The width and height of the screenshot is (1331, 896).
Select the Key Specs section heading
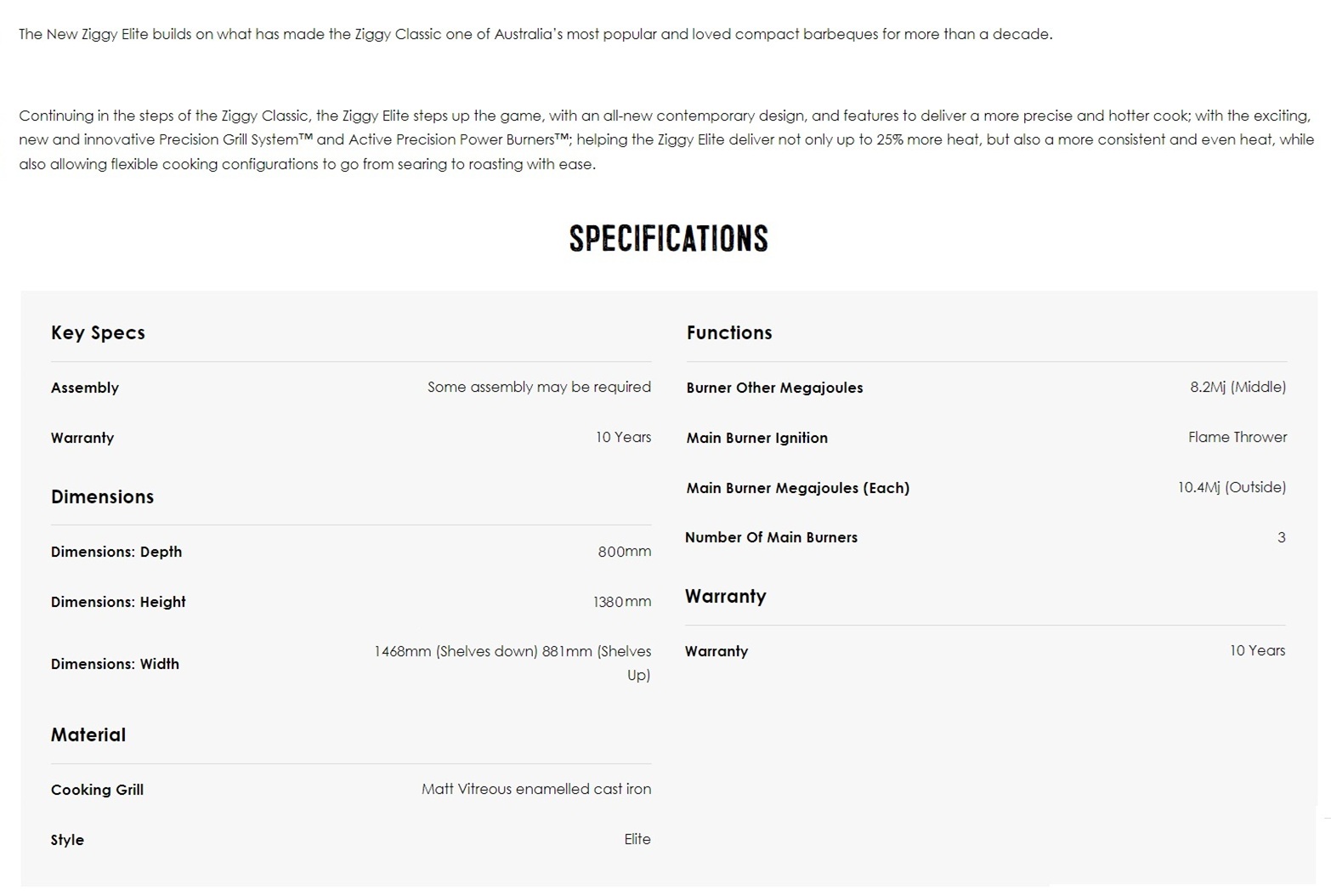98,332
